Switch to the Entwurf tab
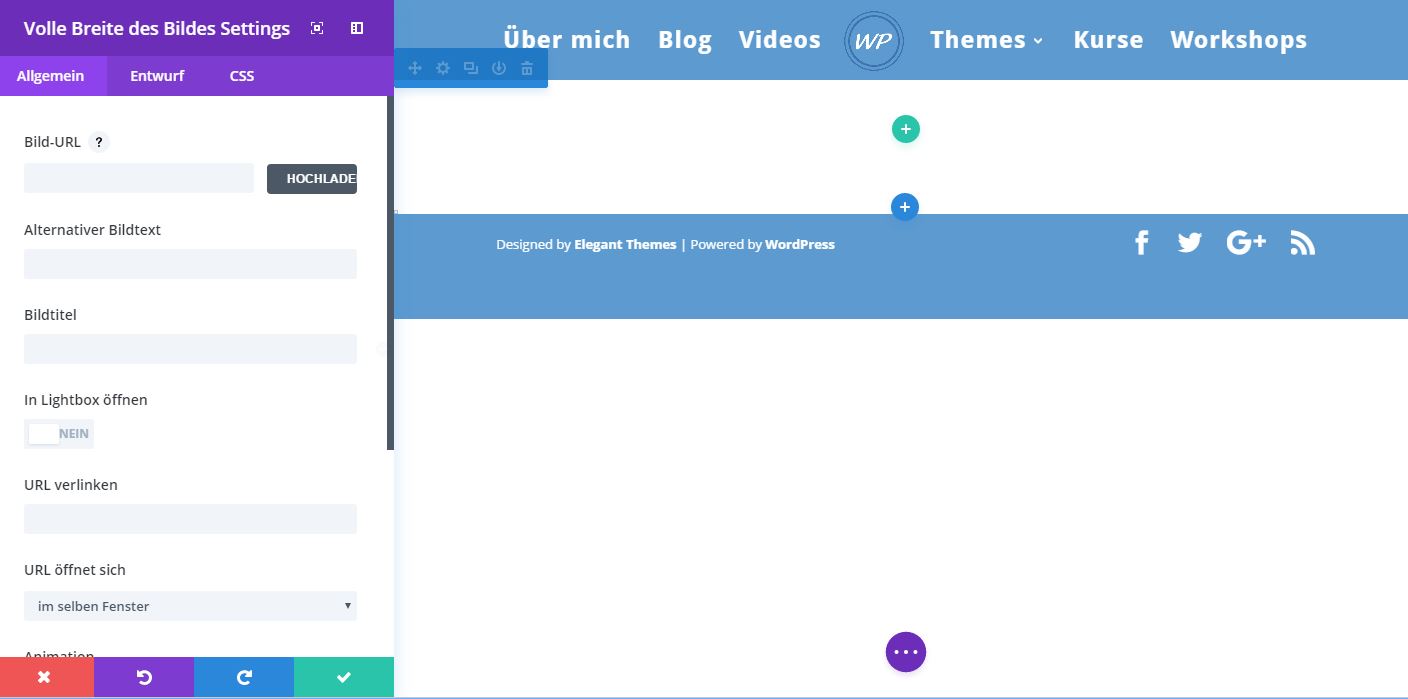The image size is (1408, 699). coord(157,76)
